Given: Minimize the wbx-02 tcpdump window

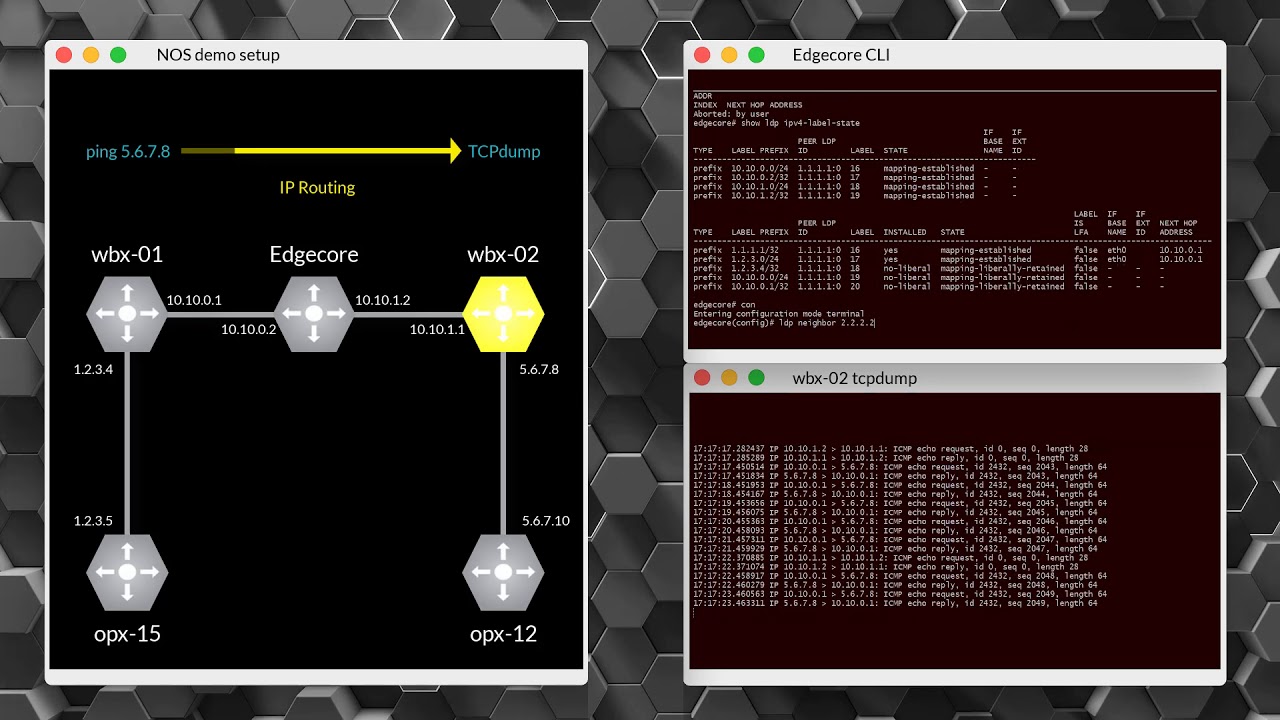Looking at the screenshot, I should click(729, 377).
